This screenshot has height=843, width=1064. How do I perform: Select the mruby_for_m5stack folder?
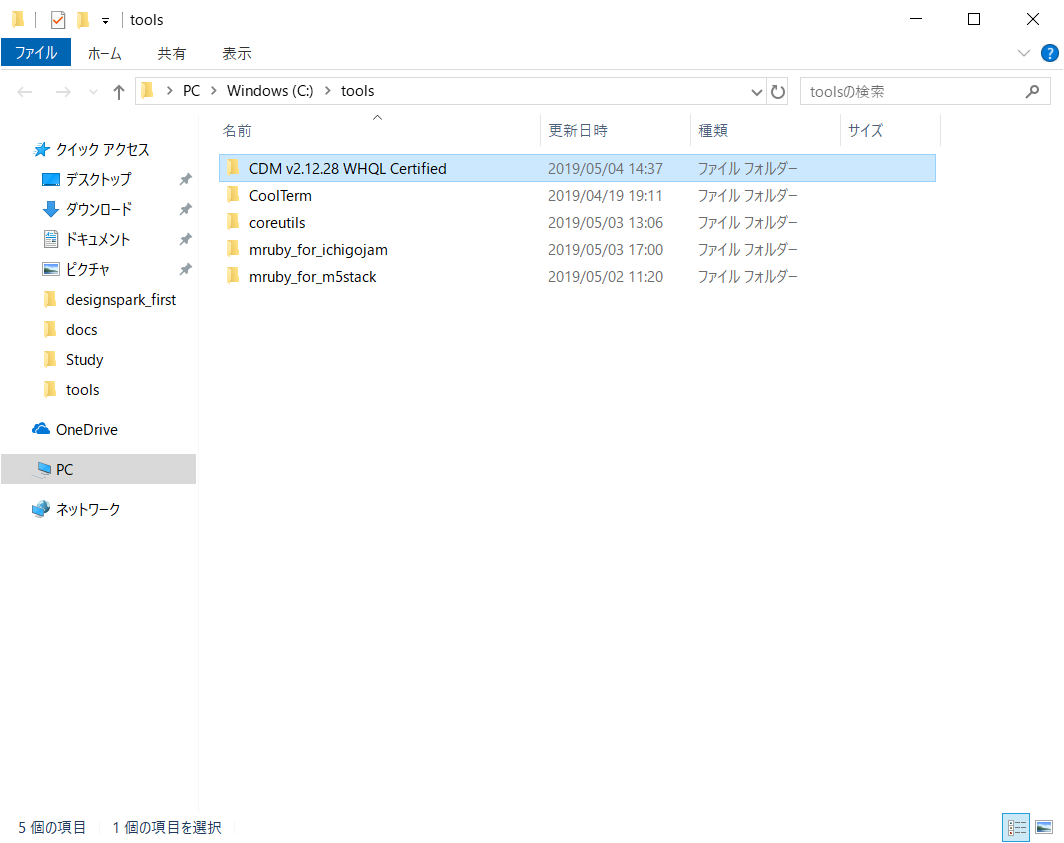tap(577, 277)
